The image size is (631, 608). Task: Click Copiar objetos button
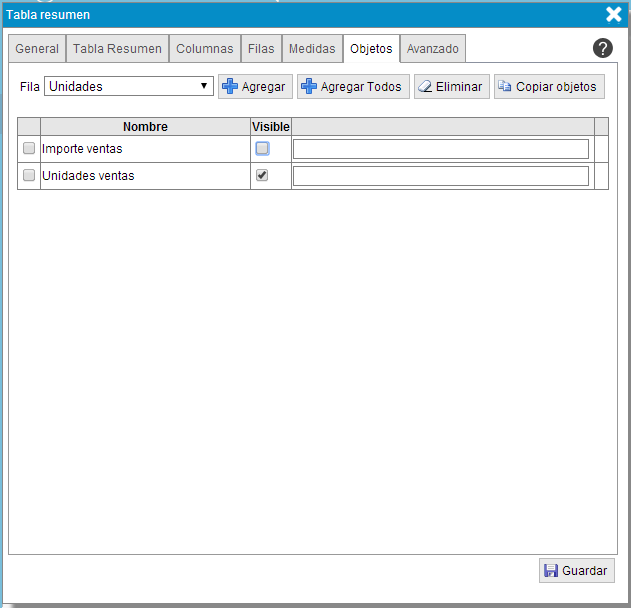[548, 87]
